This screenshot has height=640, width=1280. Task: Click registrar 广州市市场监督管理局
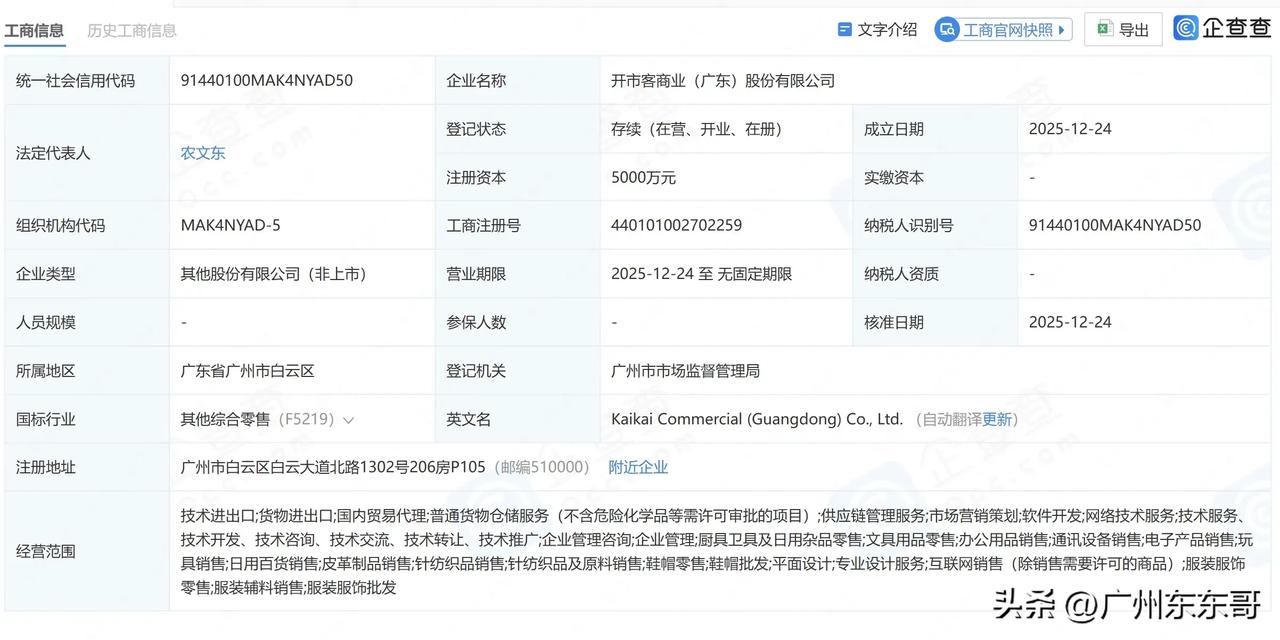[x=686, y=370]
